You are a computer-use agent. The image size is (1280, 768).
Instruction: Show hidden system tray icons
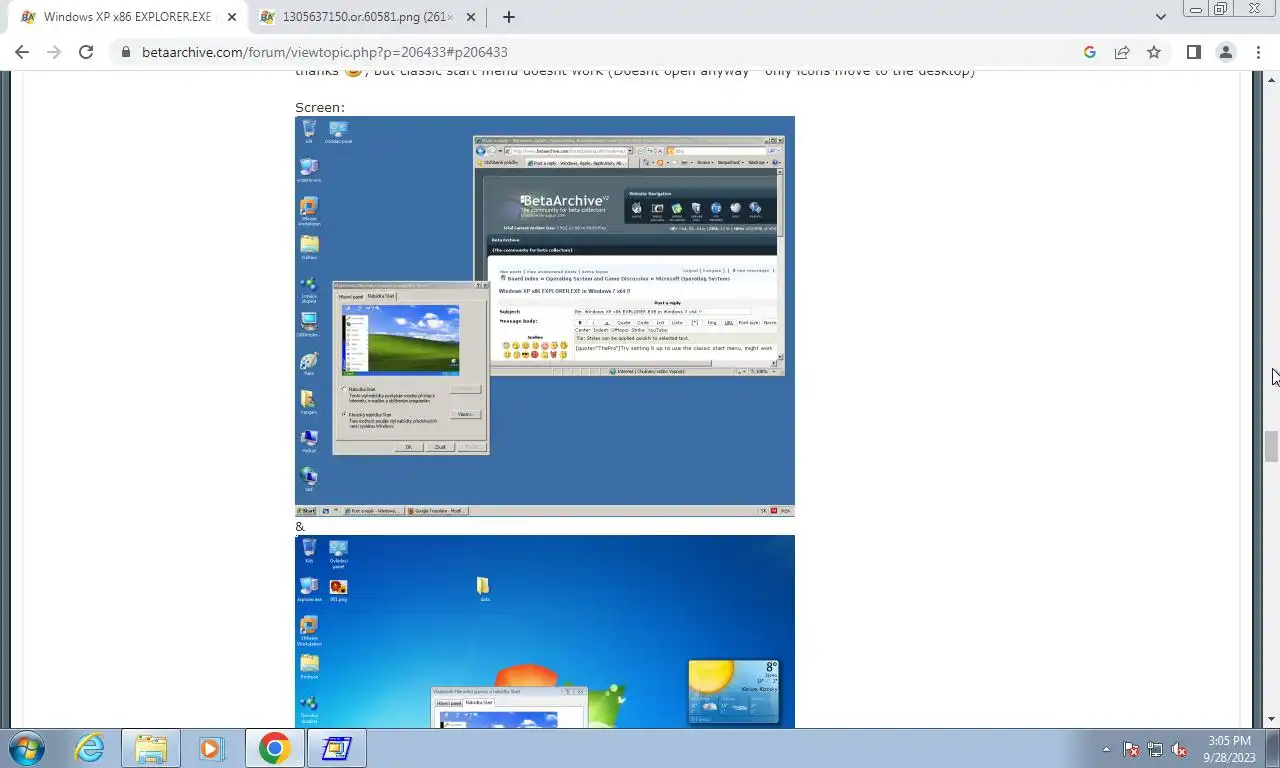(x=1106, y=749)
